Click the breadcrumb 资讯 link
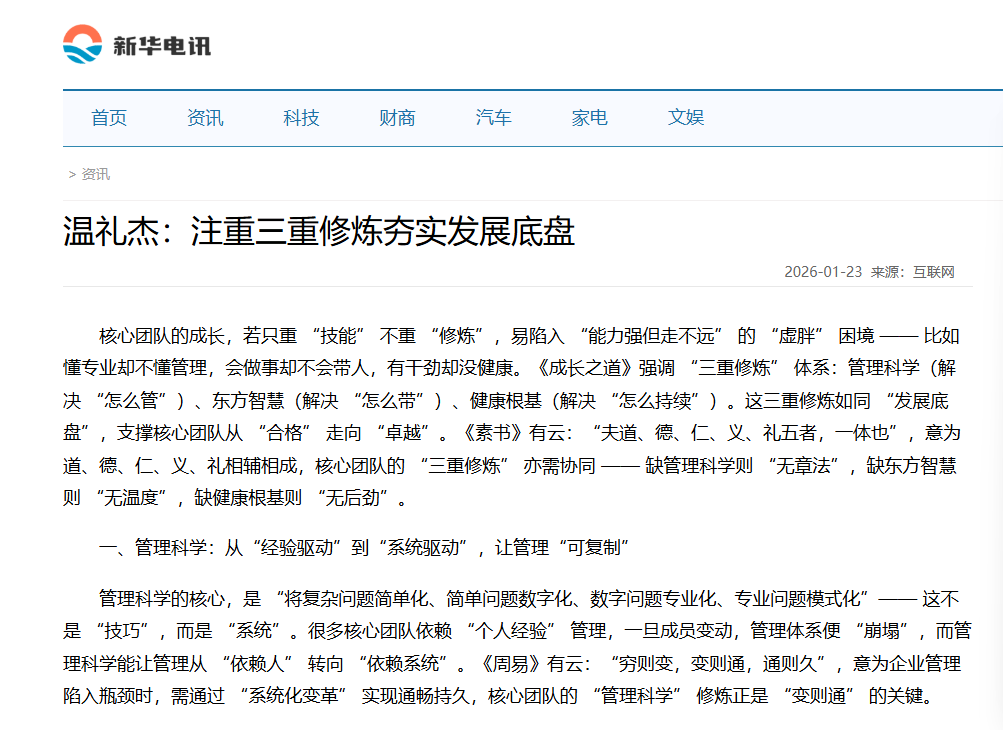Viewport: 1003px width, 730px height. point(94,174)
